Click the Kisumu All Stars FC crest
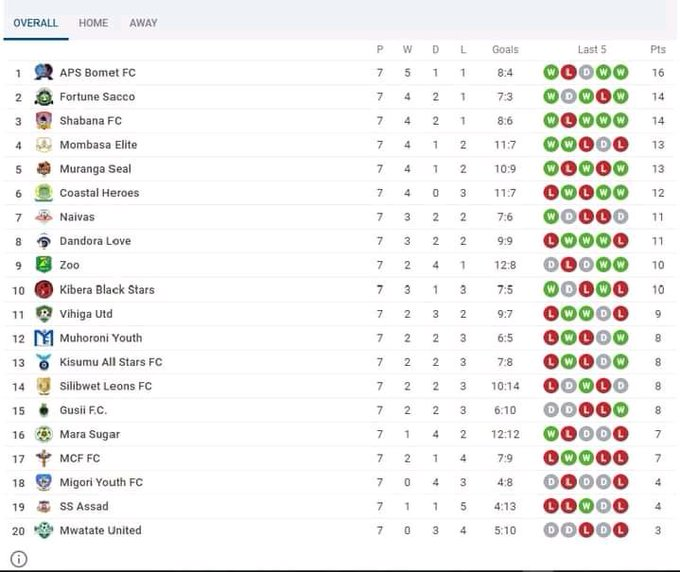 click(x=44, y=362)
